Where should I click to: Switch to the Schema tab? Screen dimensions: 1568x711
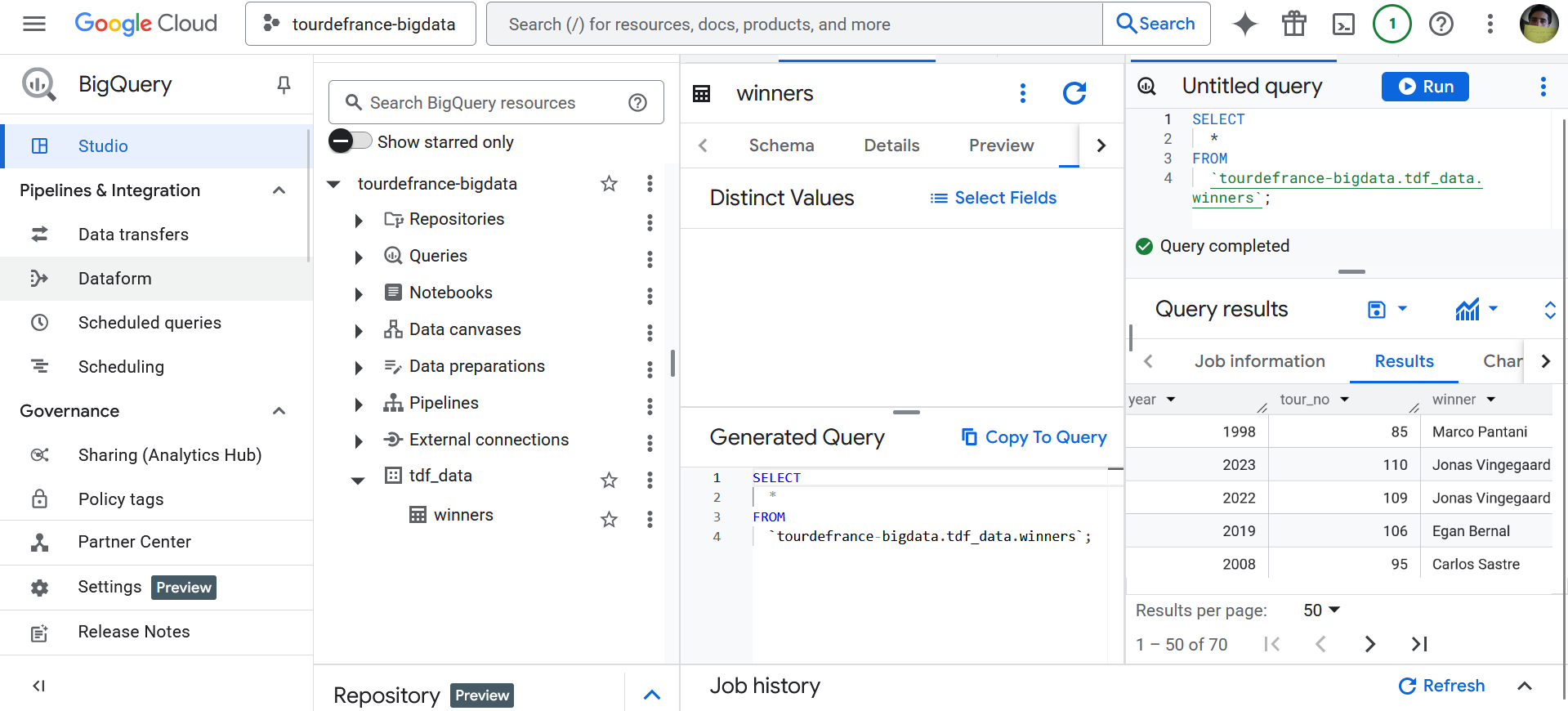[781, 145]
